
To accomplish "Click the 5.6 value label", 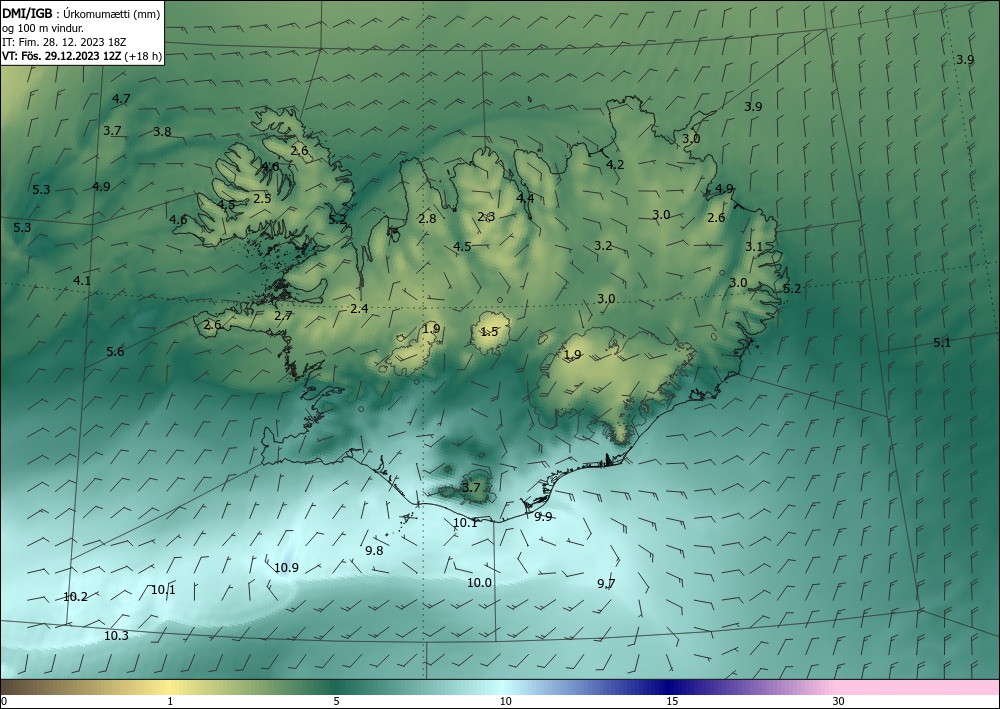I will 115,351.
